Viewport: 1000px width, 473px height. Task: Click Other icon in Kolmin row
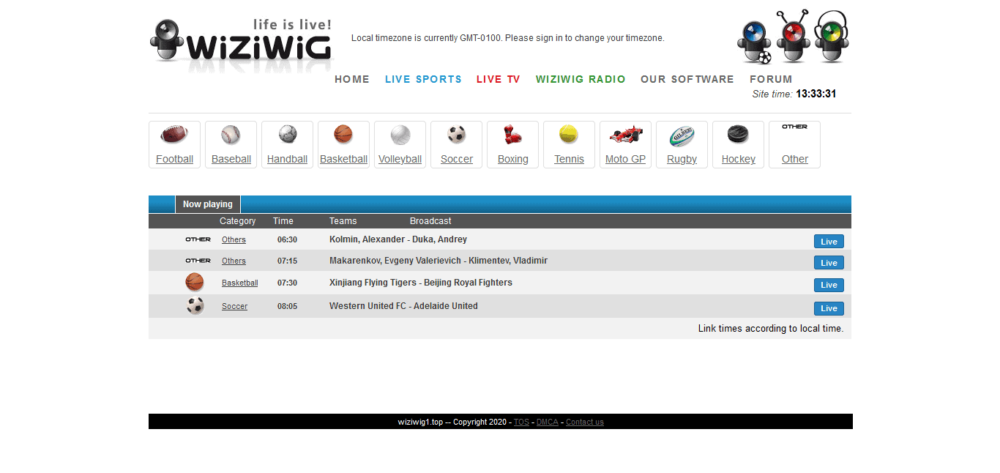click(198, 240)
